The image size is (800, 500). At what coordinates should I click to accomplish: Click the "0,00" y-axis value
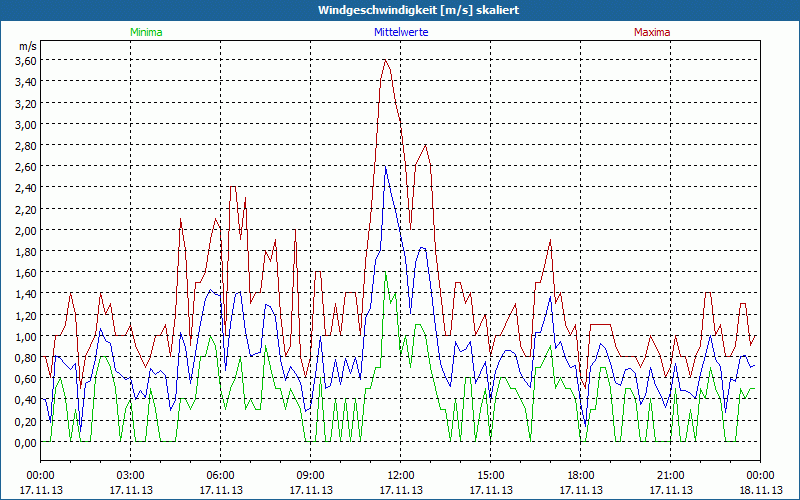click(x=26, y=443)
